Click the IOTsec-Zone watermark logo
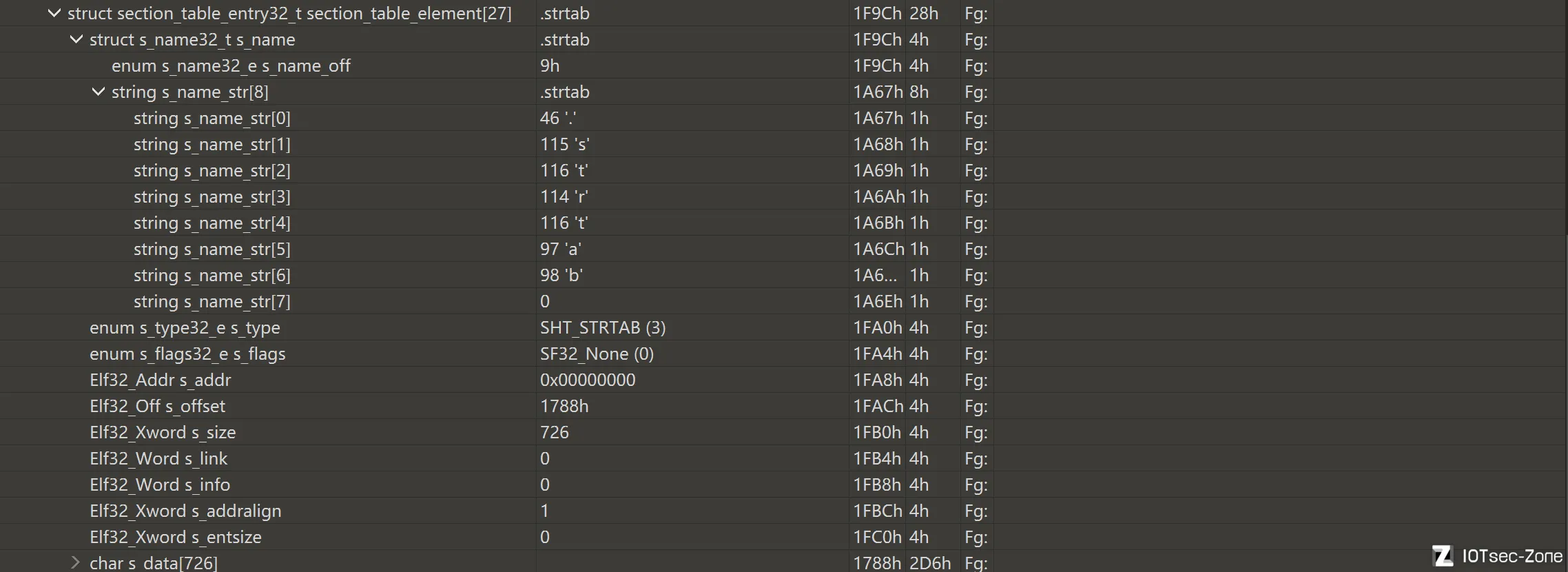 (1497, 555)
